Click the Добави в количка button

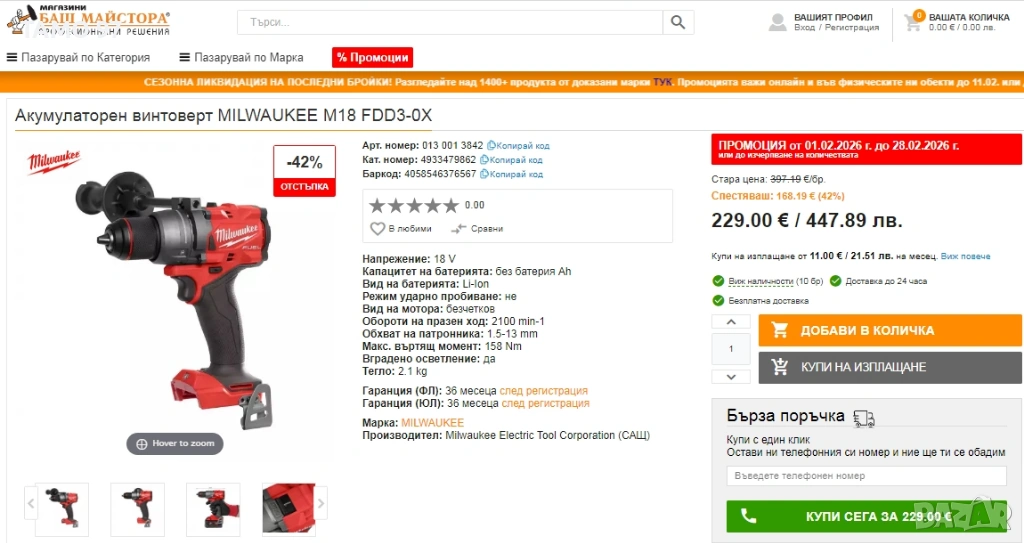click(x=890, y=331)
